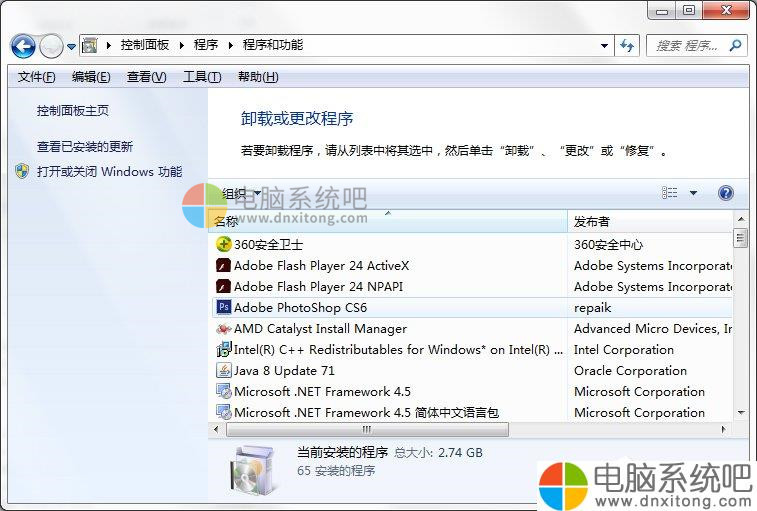Select the Adobe PhotoShop CS6 Ps icon
This screenshot has height=511, width=757.
coord(224,307)
